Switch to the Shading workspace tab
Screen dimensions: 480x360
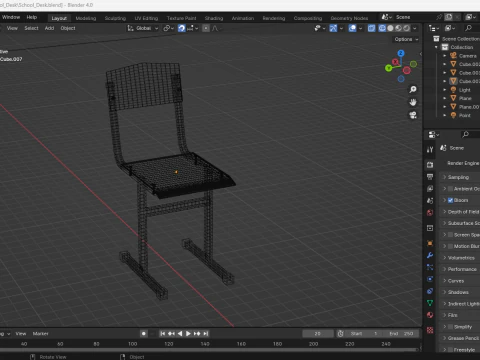point(214,18)
